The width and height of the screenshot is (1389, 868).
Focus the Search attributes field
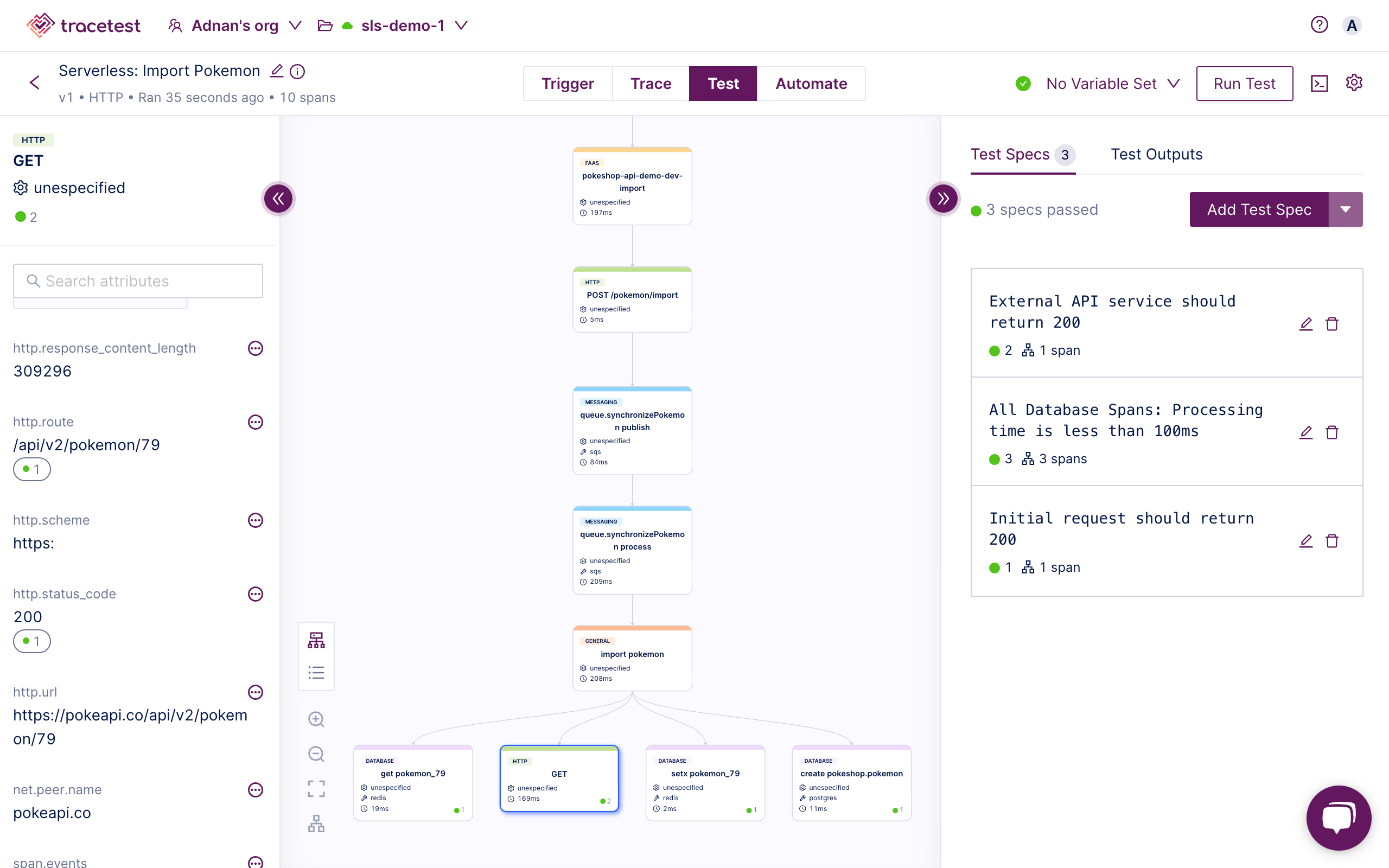point(138,282)
